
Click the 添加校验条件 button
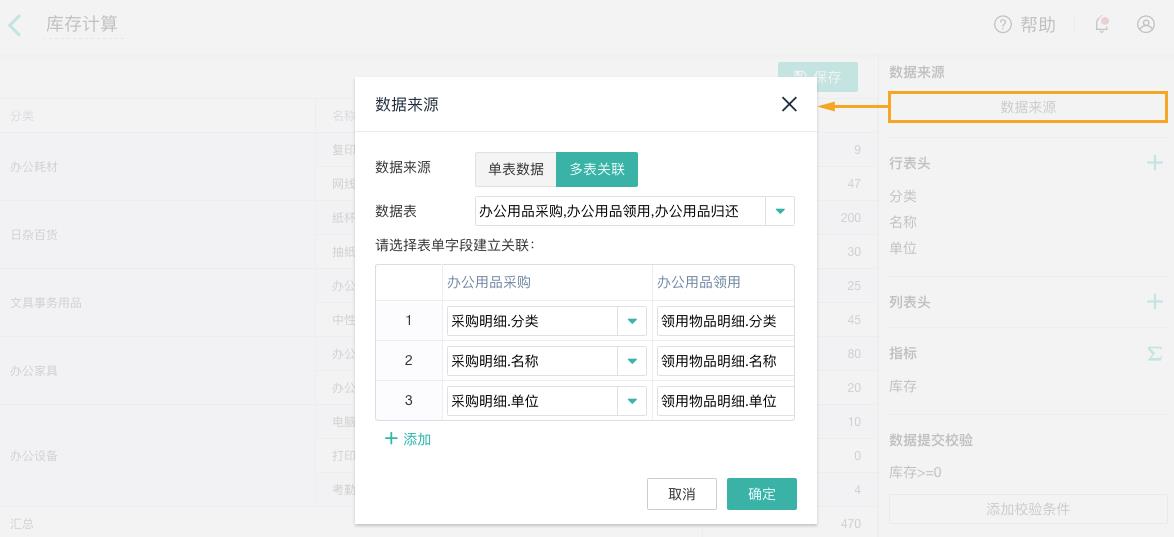[1027, 509]
